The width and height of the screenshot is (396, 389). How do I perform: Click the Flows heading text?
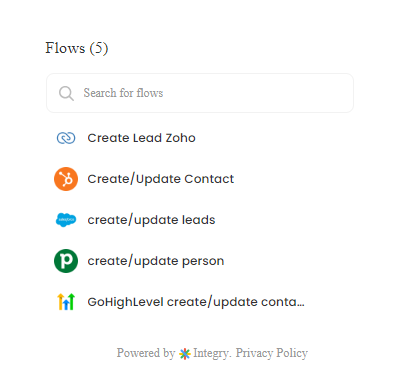(65, 48)
